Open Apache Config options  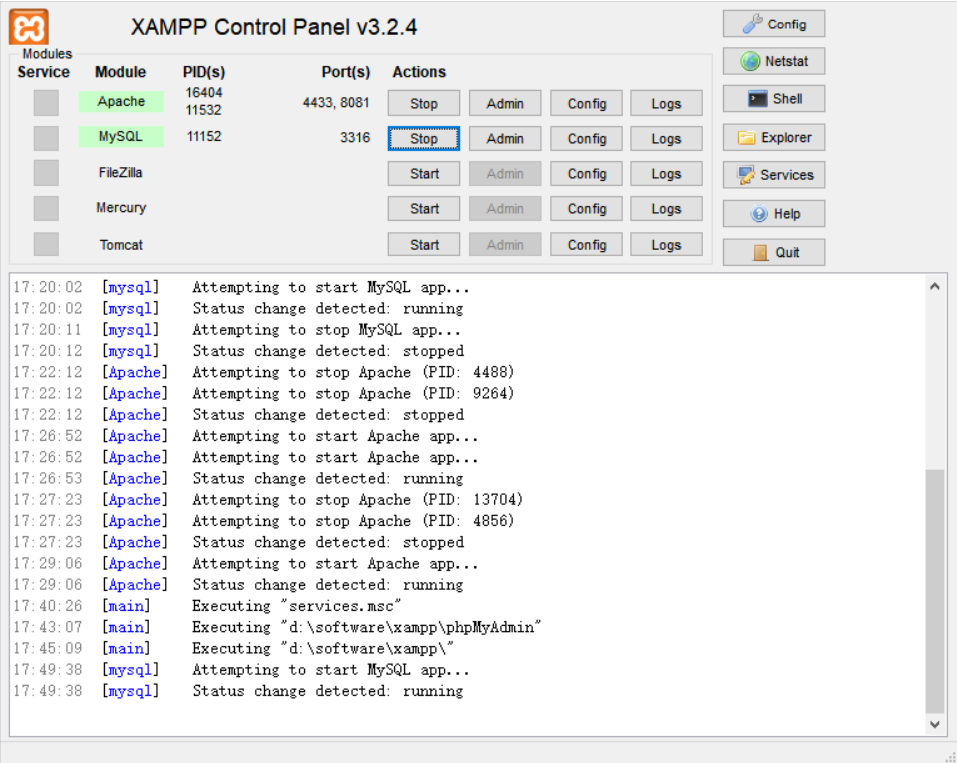coord(587,103)
